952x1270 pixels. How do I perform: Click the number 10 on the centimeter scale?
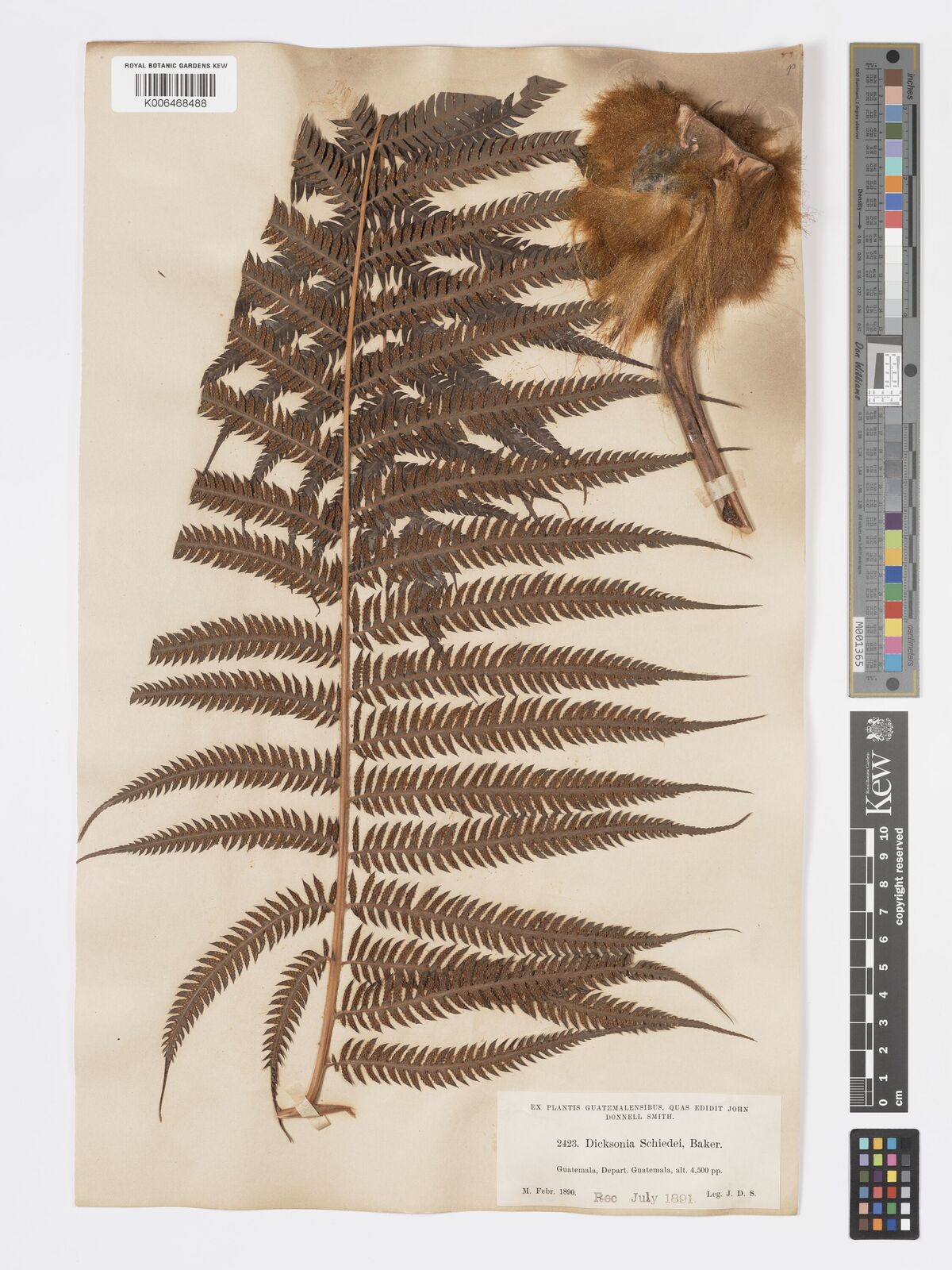pos(884,833)
